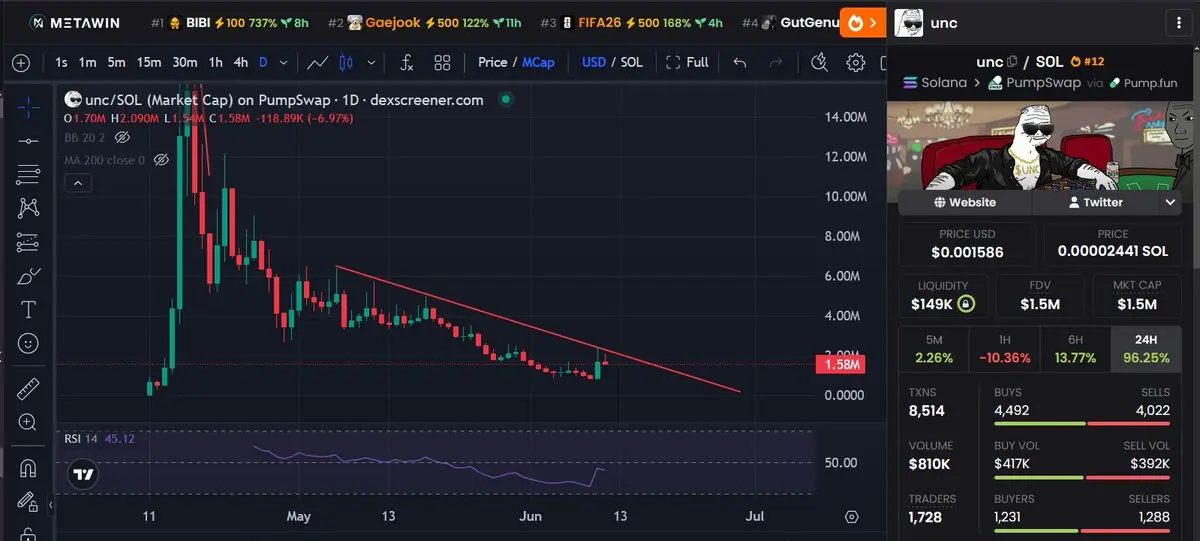The image size is (1200, 541).
Task: Show 24H stats tab
Action: click(1146, 348)
